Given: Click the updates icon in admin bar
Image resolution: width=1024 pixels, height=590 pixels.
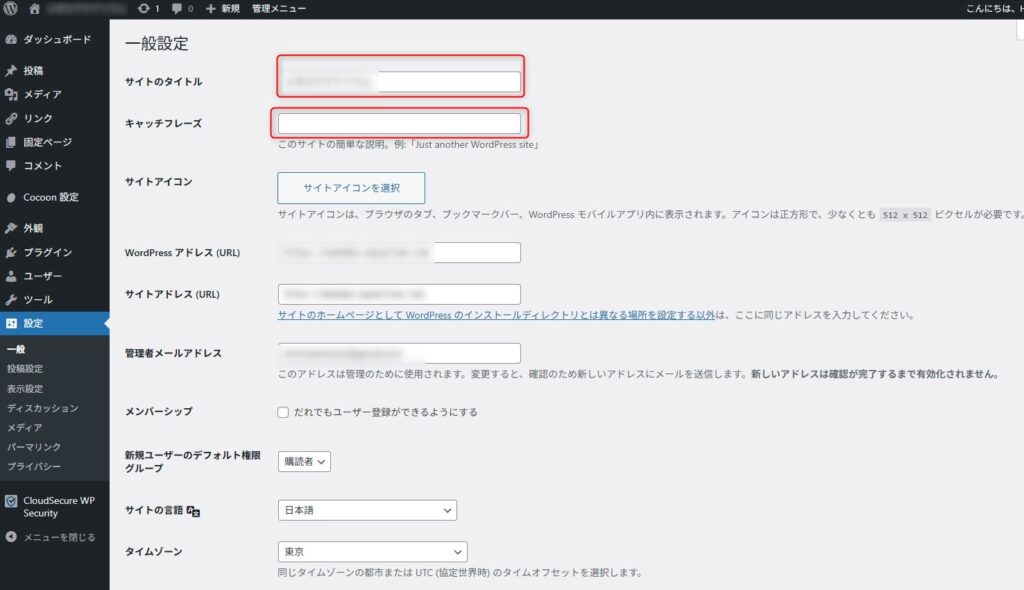Looking at the screenshot, I should point(144,9).
